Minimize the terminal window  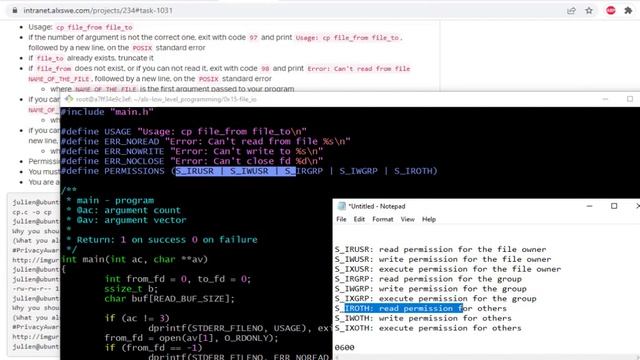(x=605, y=99)
